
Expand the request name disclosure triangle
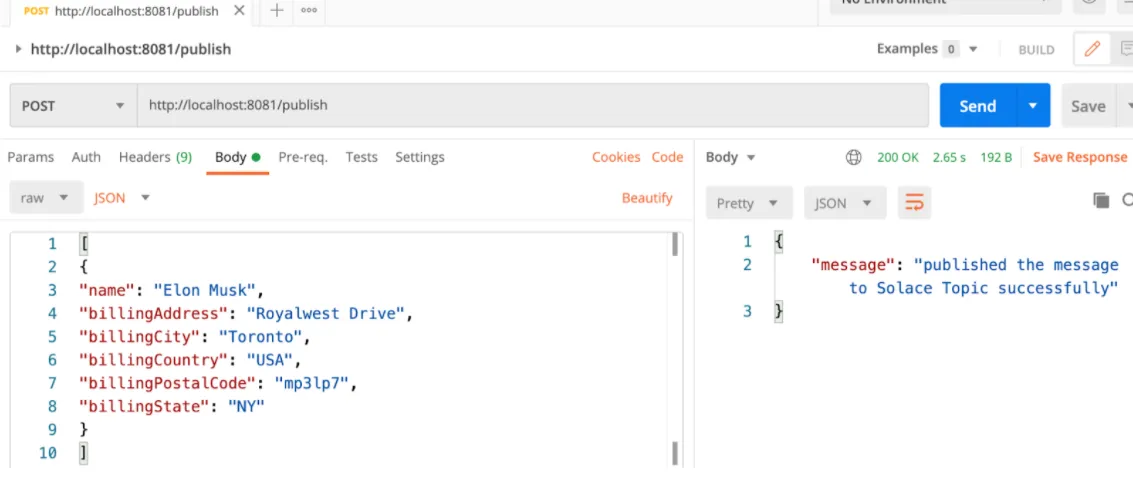click(x=19, y=49)
